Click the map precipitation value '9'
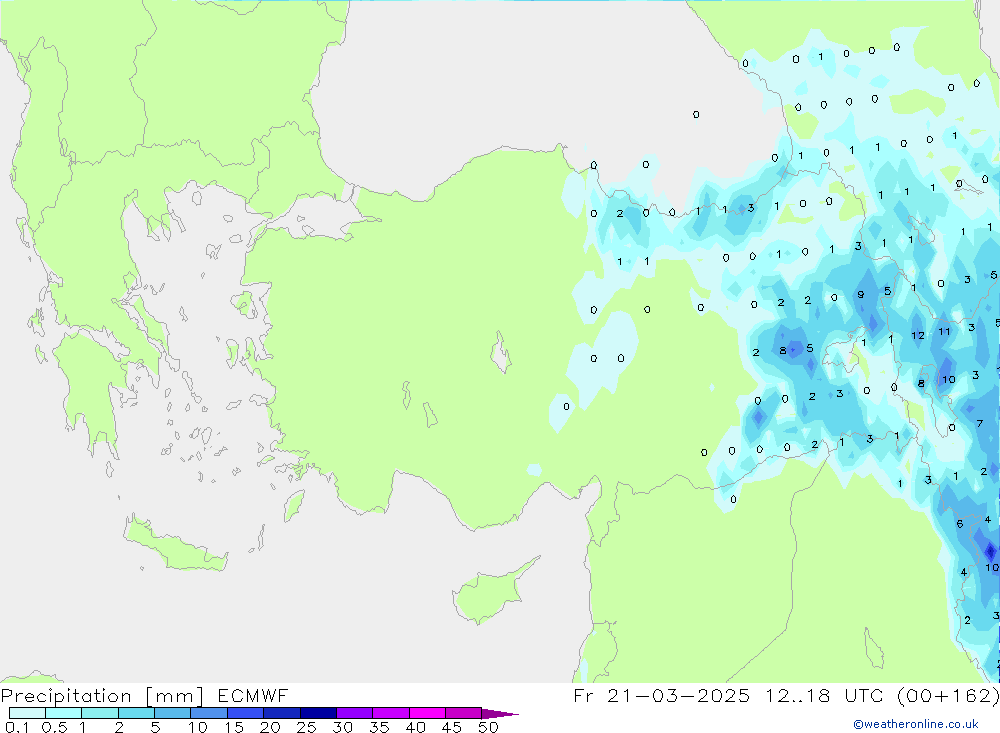 [860, 294]
